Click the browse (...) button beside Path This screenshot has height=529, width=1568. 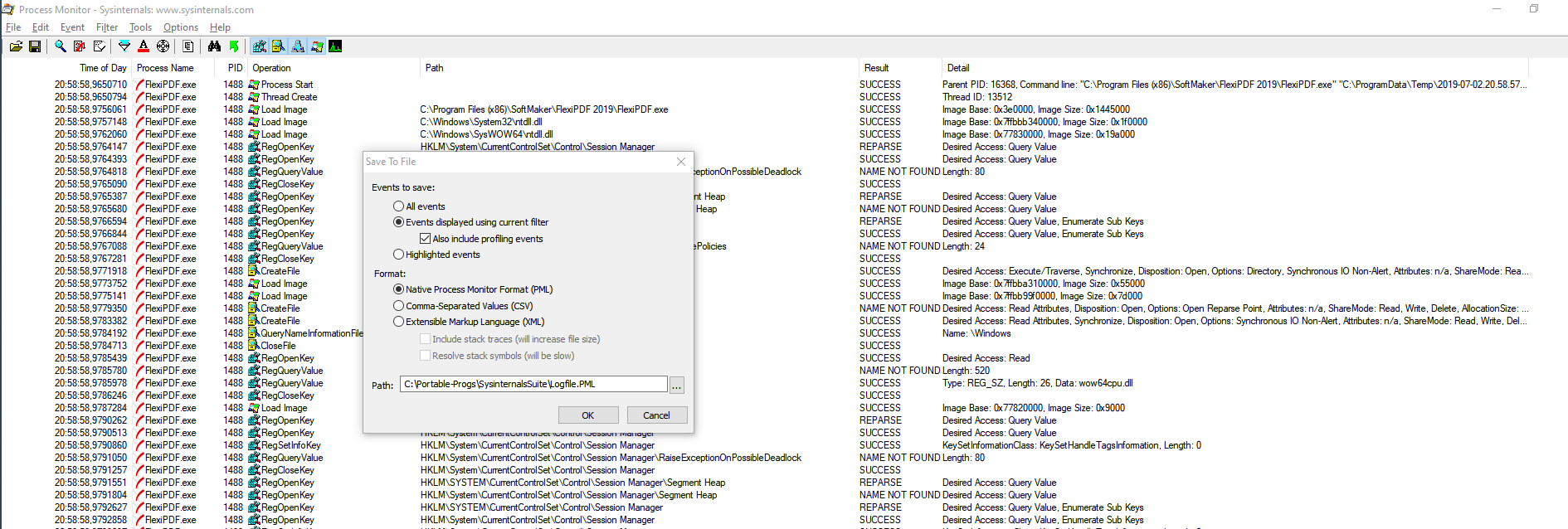tap(677, 385)
